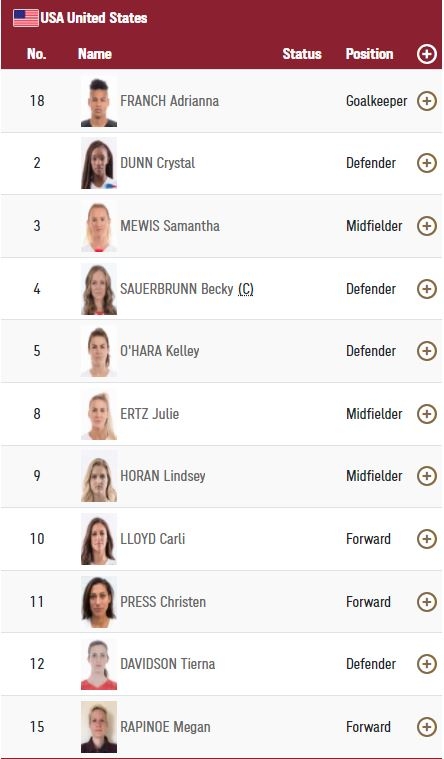This screenshot has height=759, width=444.
Task: Click plus icon in ERTZ Julie row
Action: [x=427, y=414]
